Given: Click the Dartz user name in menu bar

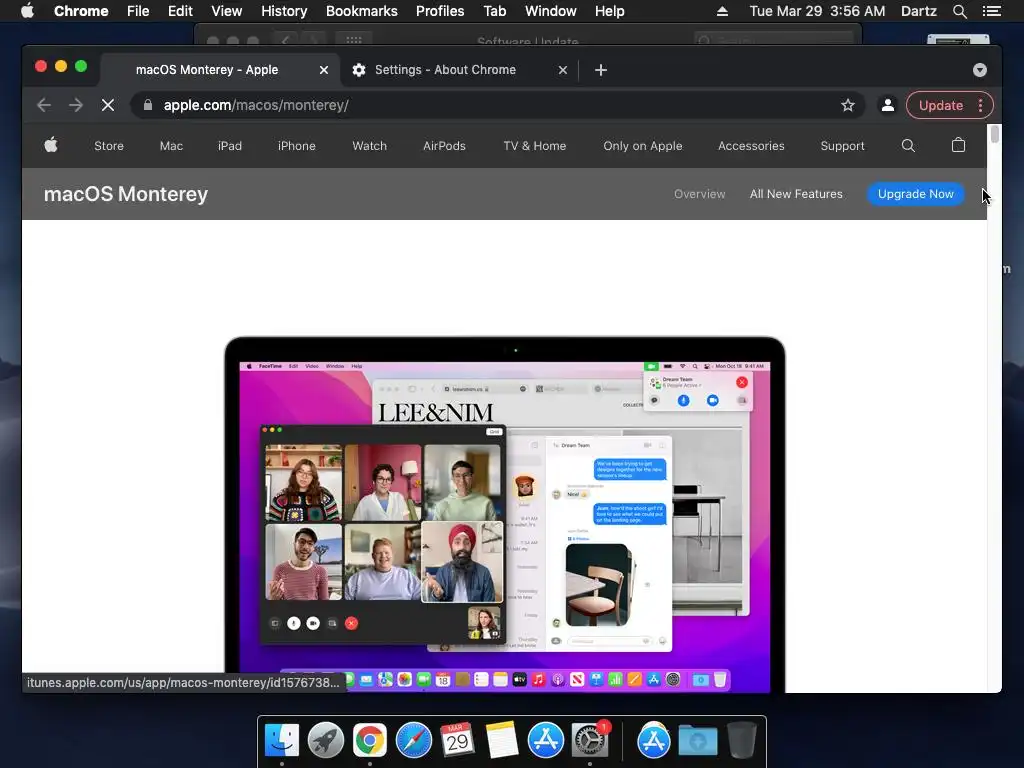Looking at the screenshot, I should [x=918, y=11].
